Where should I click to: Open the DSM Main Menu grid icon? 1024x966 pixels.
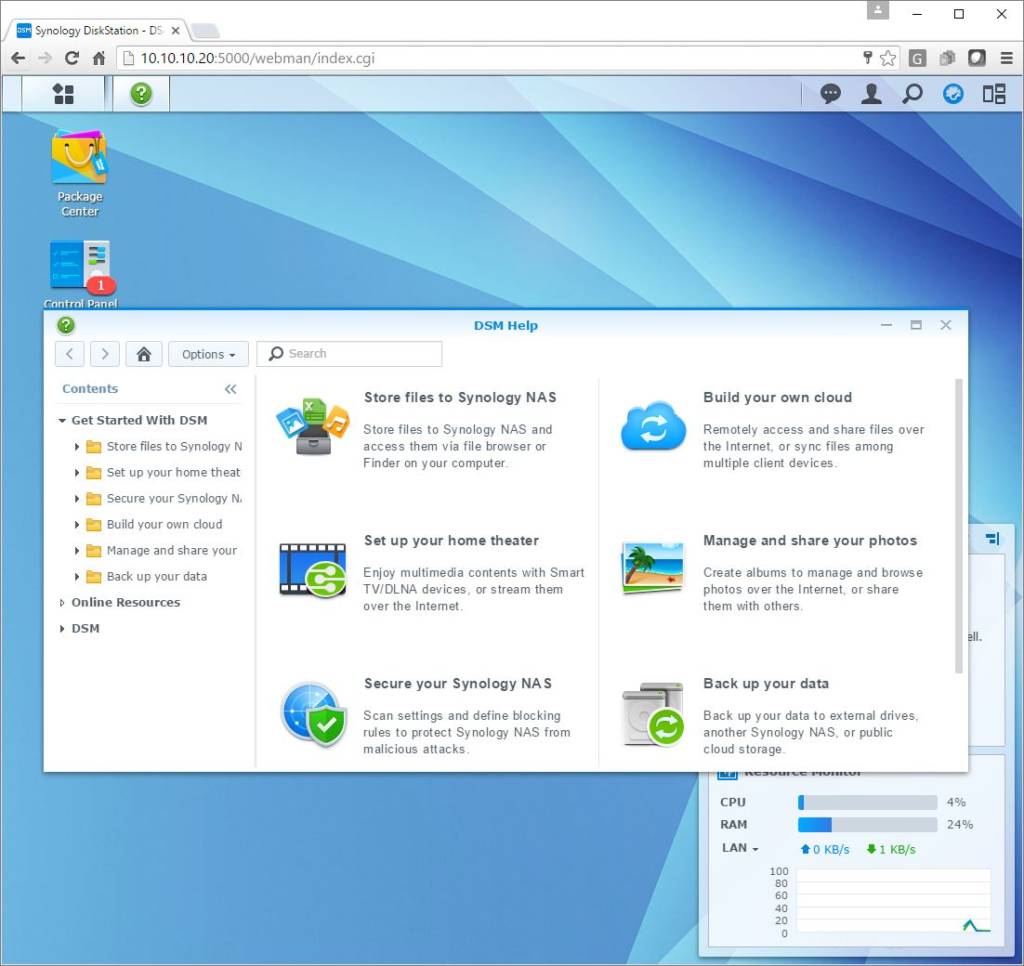click(63, 94)
